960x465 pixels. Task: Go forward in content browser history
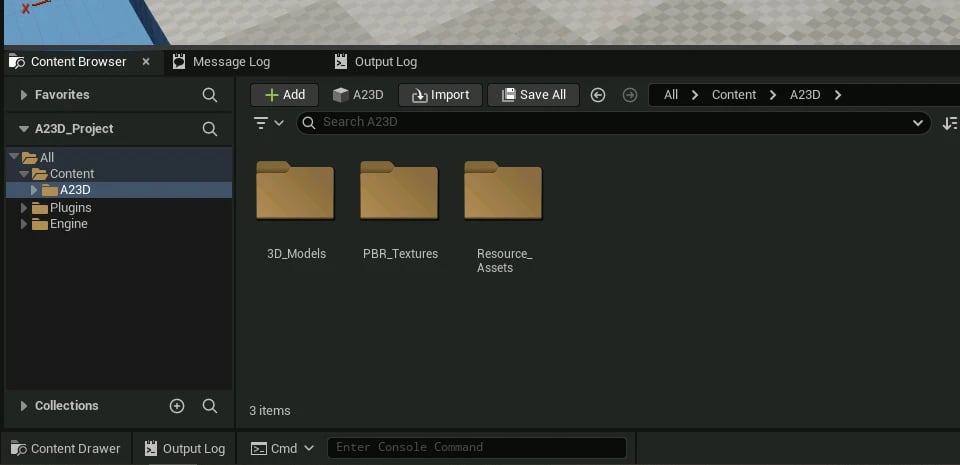(630, 95)
